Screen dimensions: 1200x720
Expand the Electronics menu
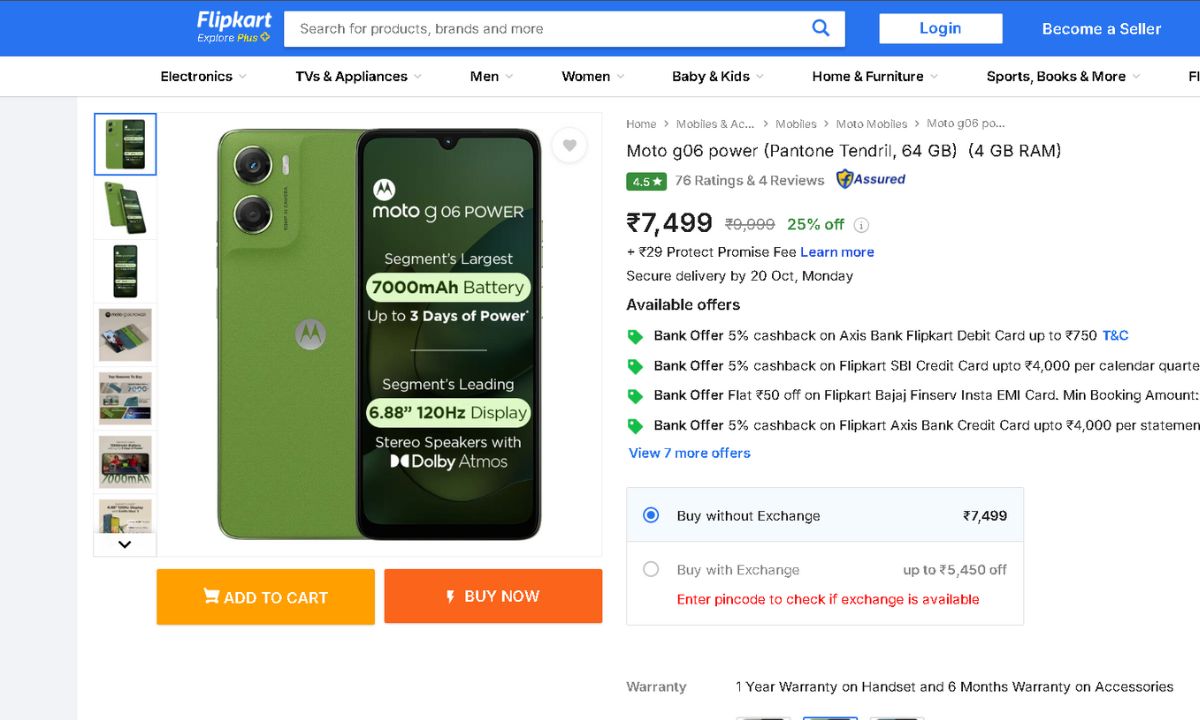tap(203, 76)
